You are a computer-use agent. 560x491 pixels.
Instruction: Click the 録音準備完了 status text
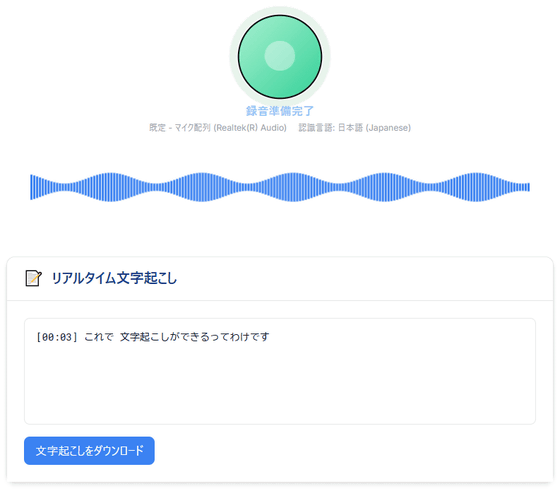click(x=280, y=111)
